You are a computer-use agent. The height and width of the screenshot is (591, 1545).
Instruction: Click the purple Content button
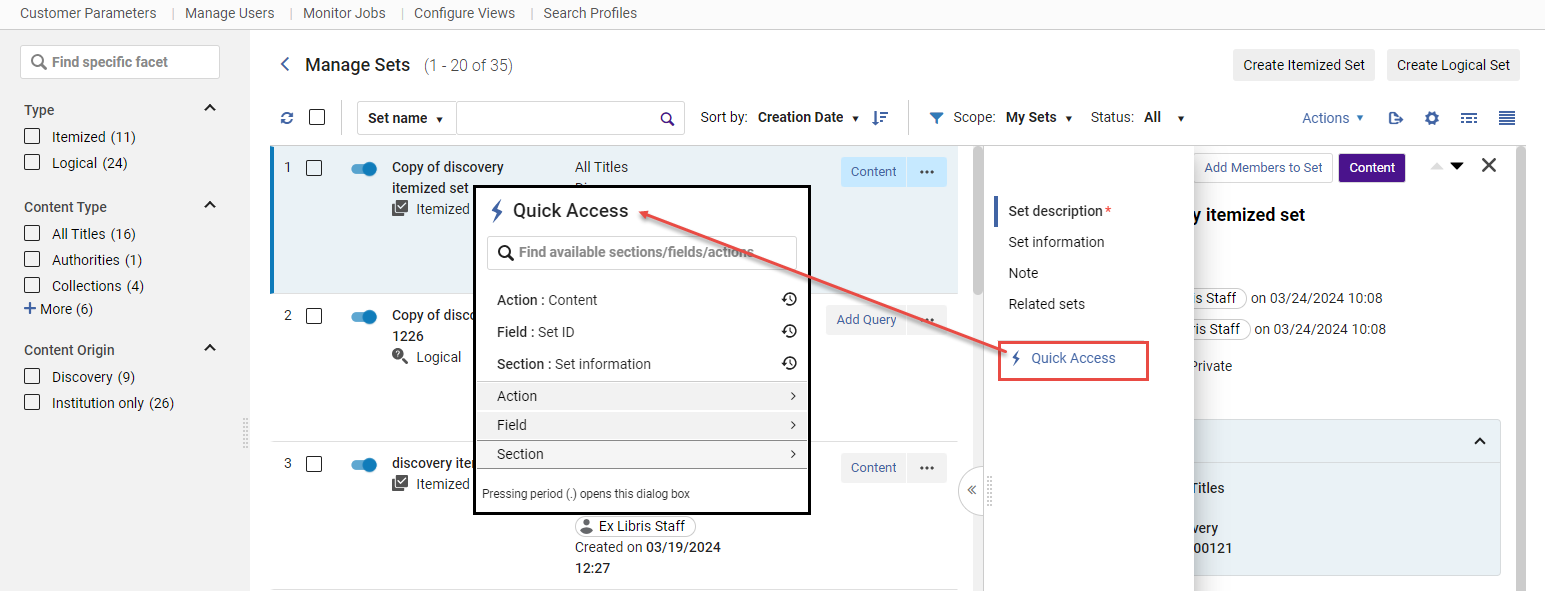tap(1372, 168)
